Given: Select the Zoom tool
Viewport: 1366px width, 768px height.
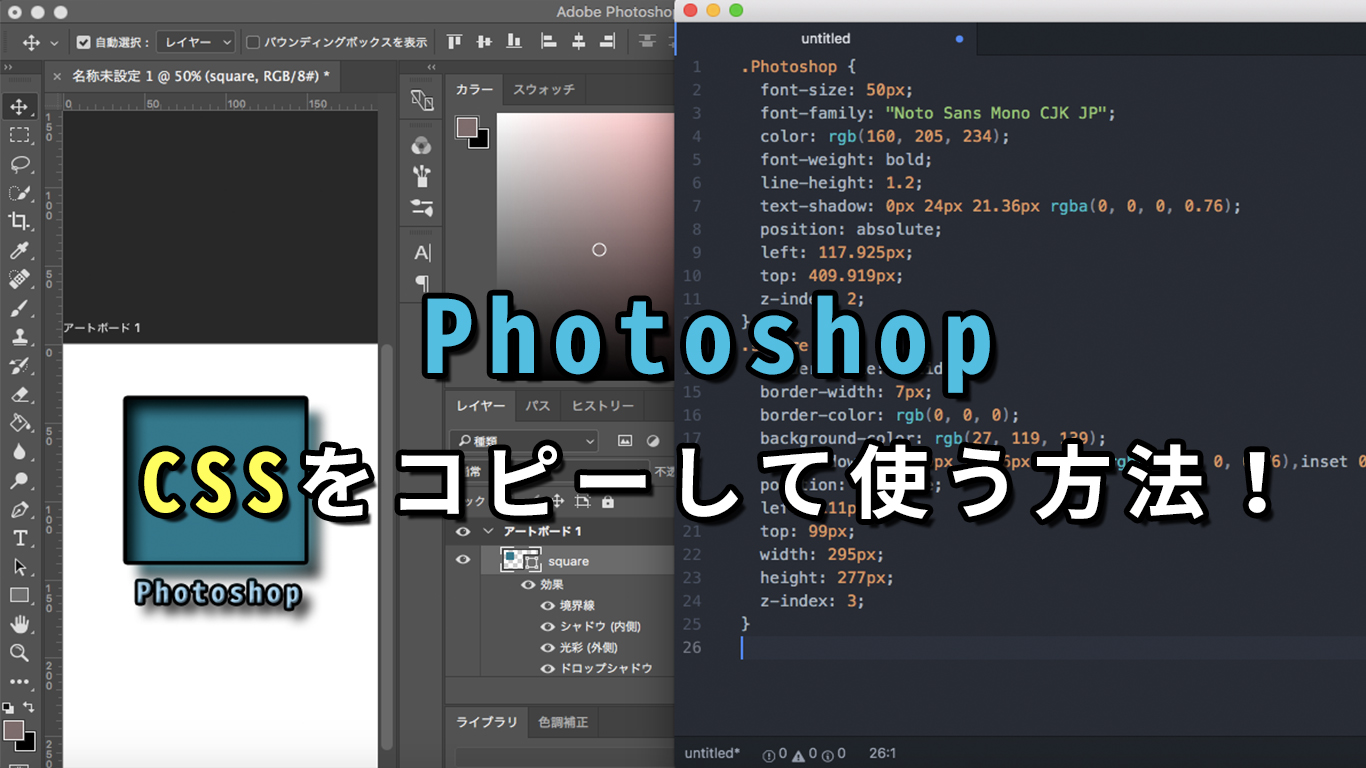Looking at the screenshot, I should click(19, 653).
